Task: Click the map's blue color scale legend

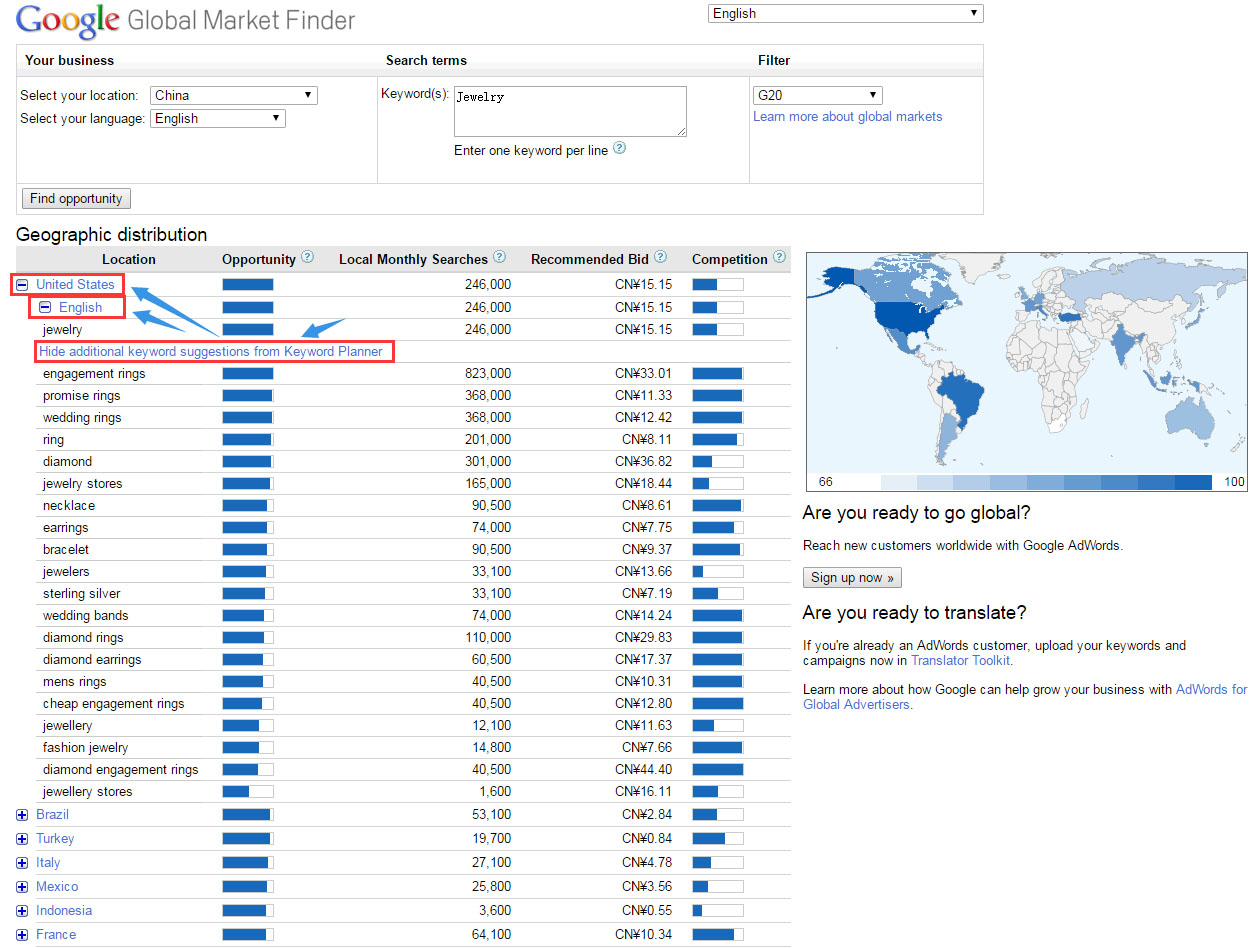Action: 1046,482
